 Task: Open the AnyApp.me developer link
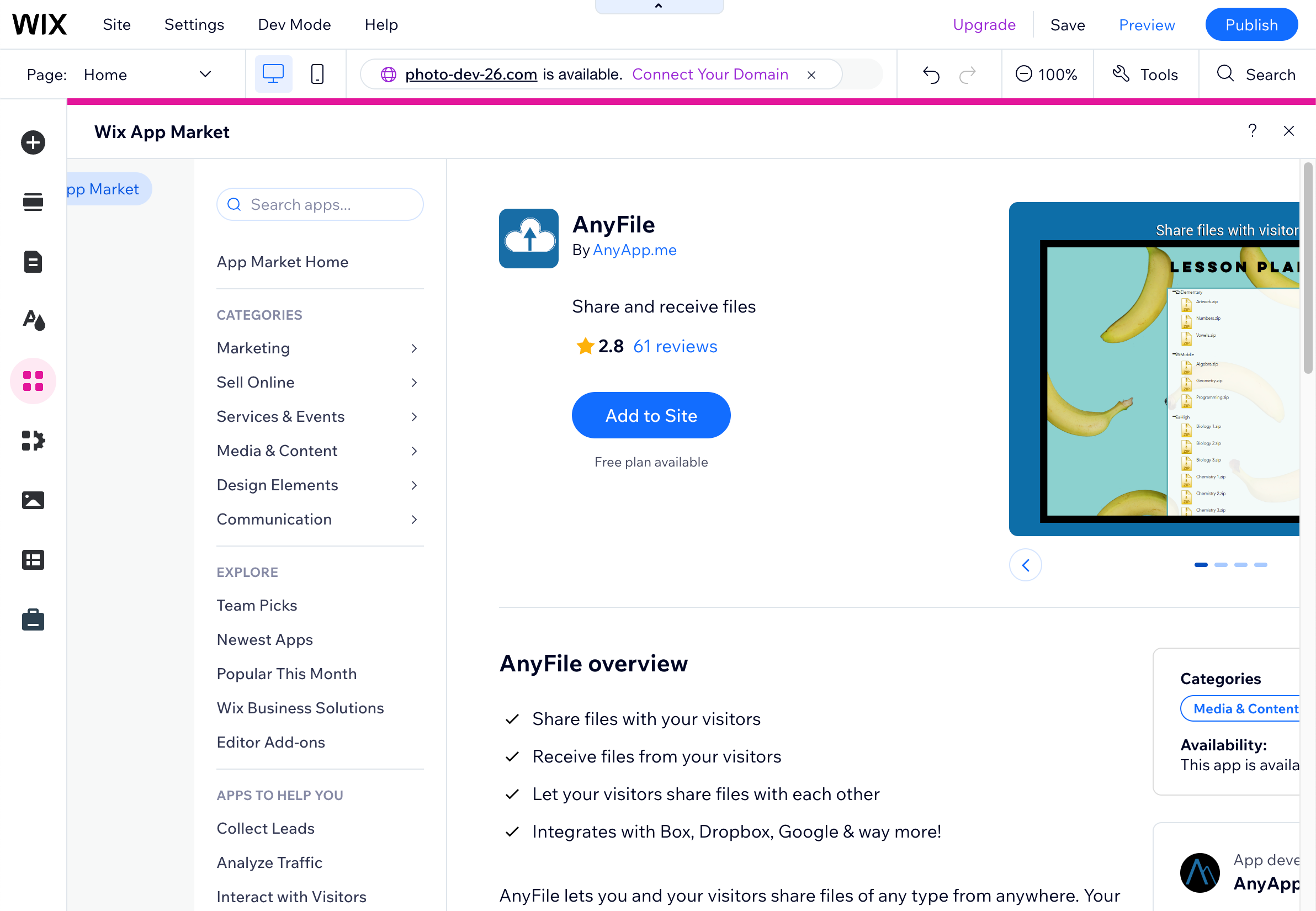[x=635, y=250]
